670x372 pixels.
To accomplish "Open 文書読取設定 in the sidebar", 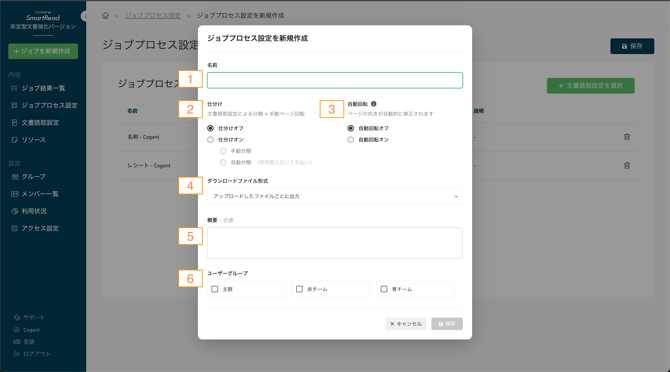I will [35, 123].
